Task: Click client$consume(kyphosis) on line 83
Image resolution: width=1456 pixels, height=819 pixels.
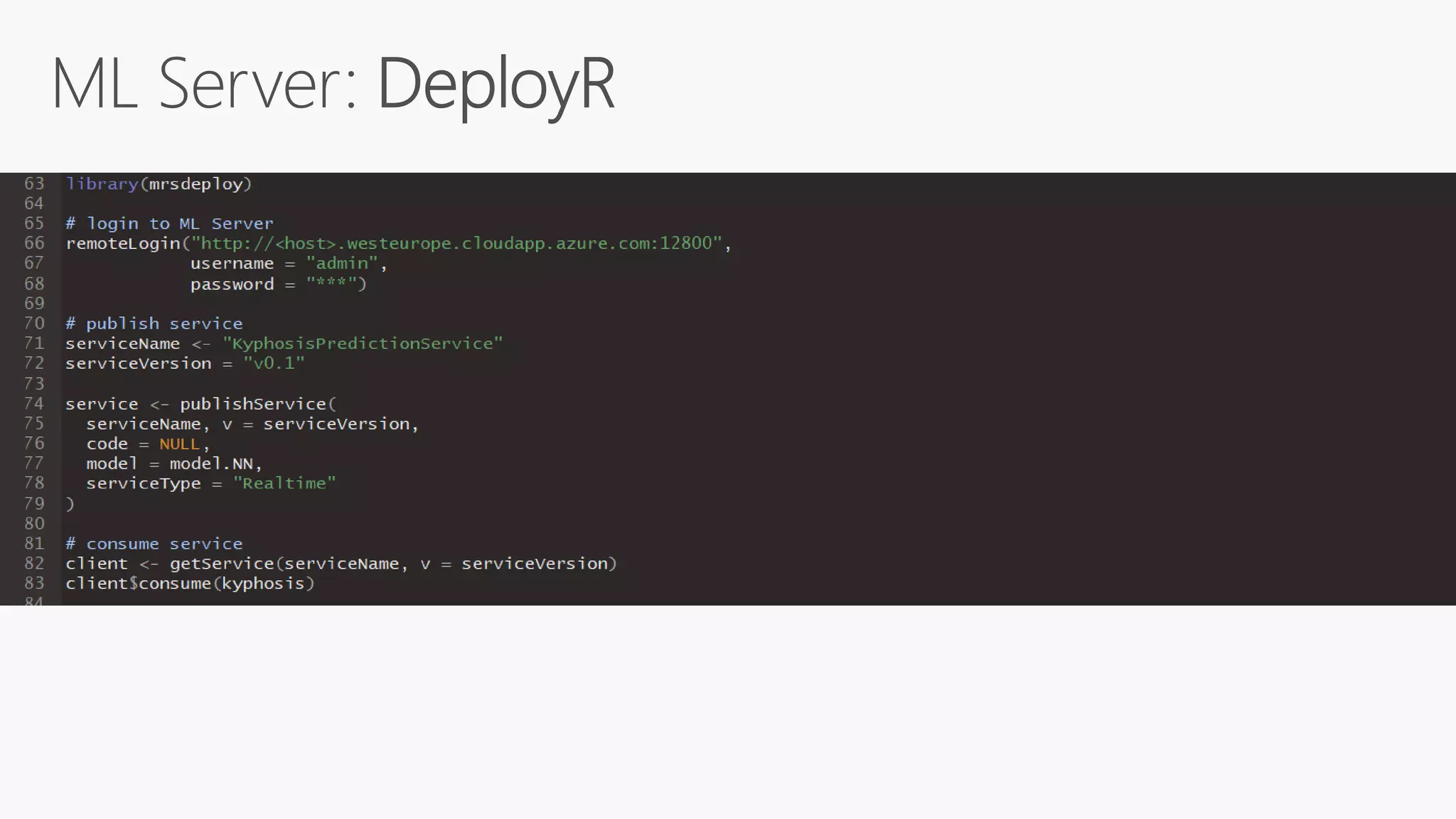Action: pos(190,584)
